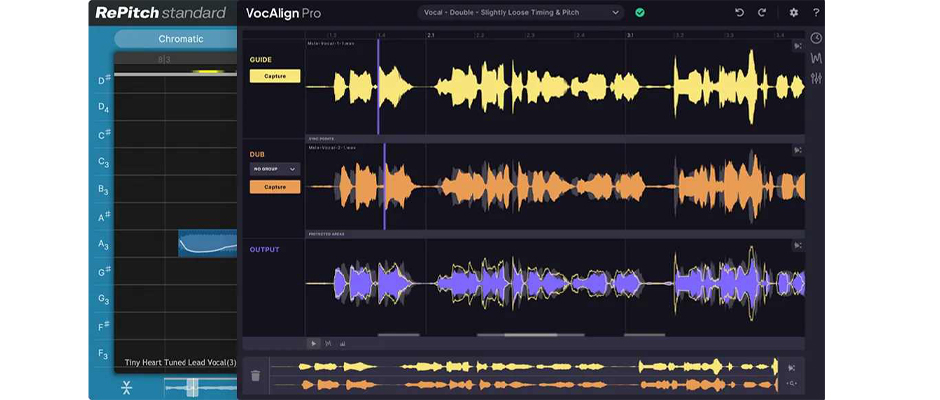Click the second icon beside play button
Image resolution: width=940 pixels, height=400 pixels.
tap(328, 344)
